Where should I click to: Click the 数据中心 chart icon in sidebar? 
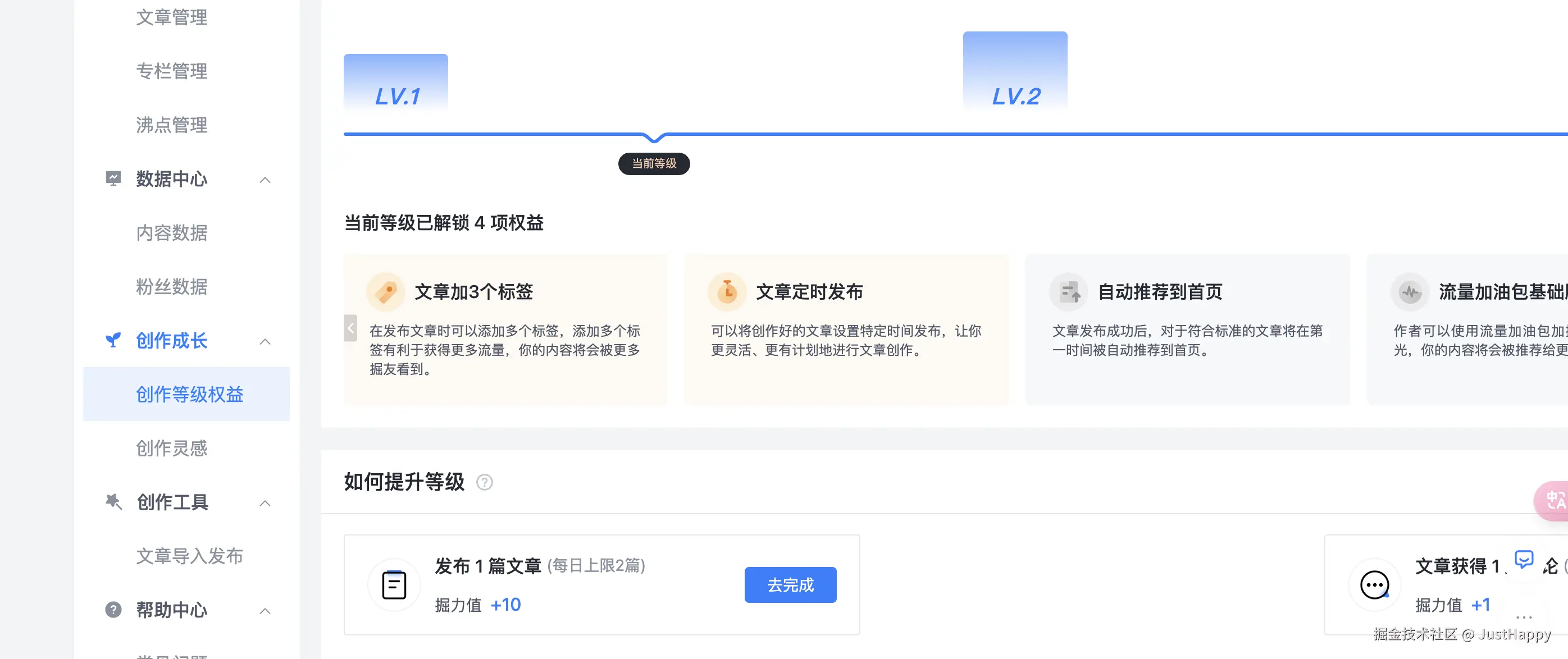click(113, 179)
